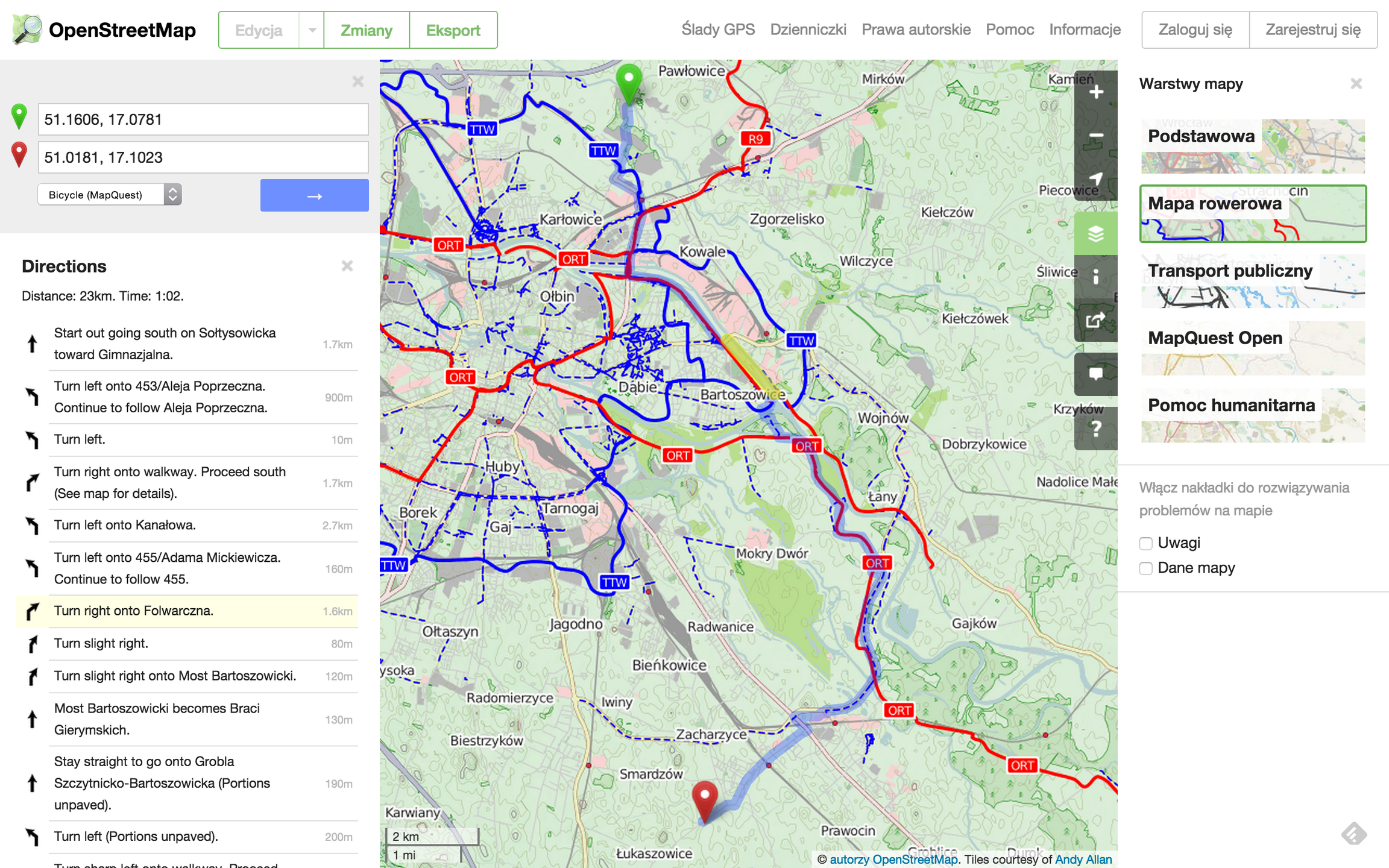Image resolution: width=1389 pixels, height=868 pixels.
Task: Open the Andy Allan link
Action: click(1083, 859)
